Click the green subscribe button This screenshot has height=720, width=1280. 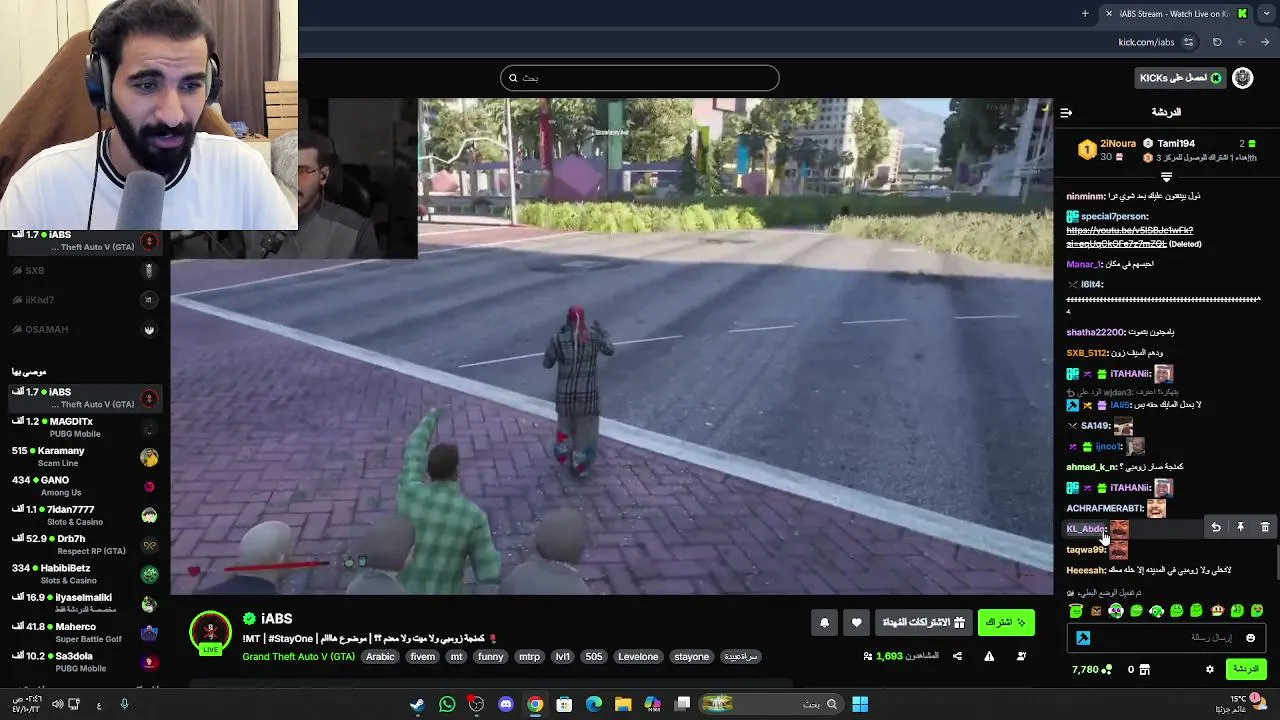tap(1006, 623)
